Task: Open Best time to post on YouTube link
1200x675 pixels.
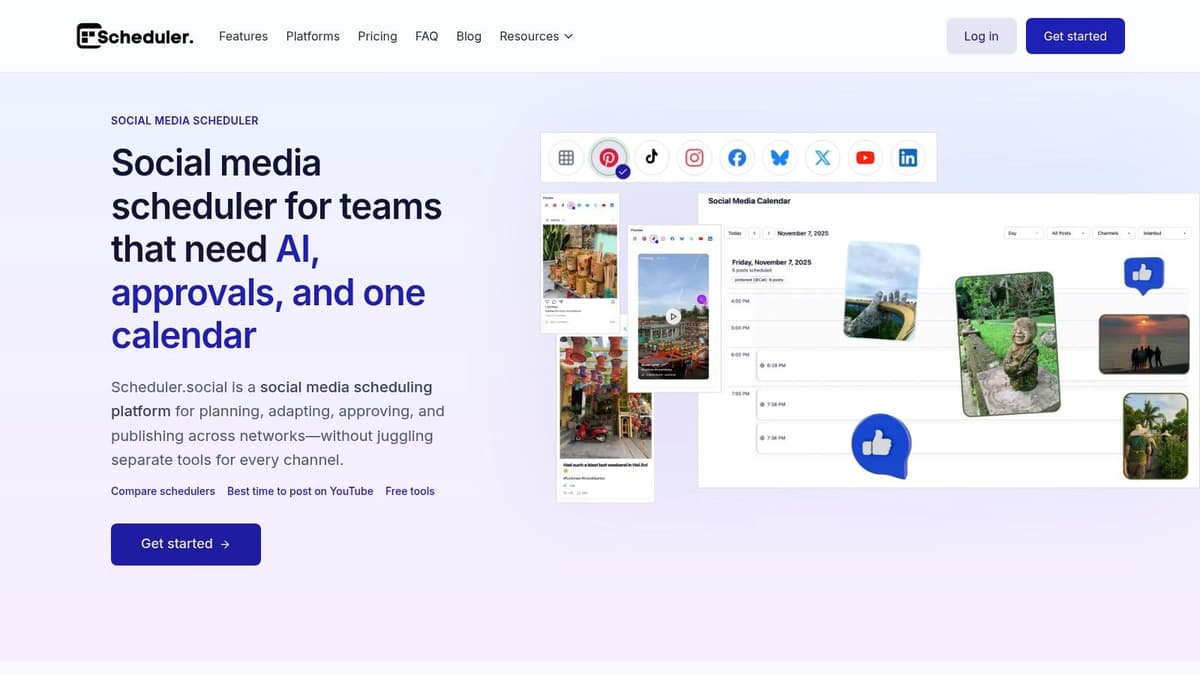Action: (300, 491)
